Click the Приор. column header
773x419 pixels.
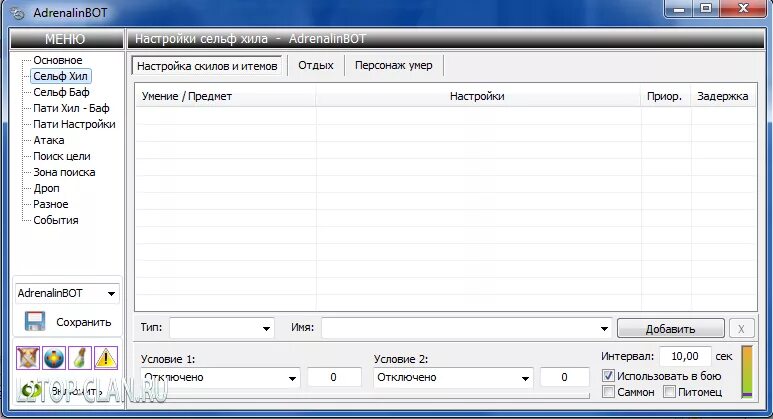coord(666,96)
